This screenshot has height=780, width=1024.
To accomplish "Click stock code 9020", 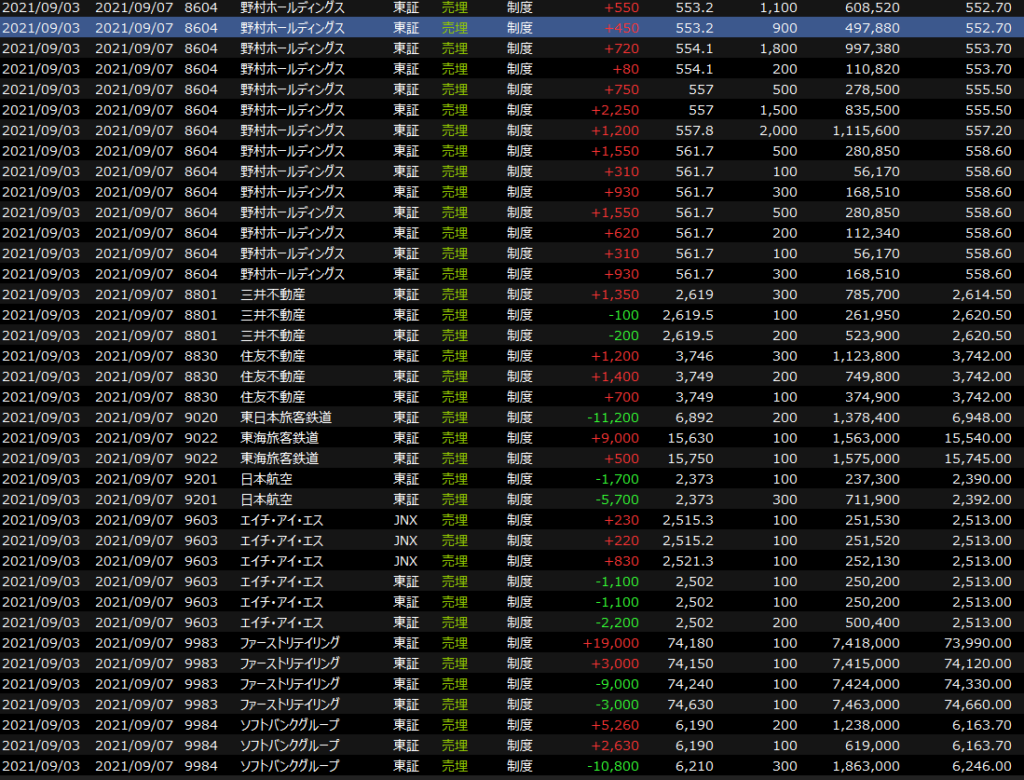I will point(201,417).
